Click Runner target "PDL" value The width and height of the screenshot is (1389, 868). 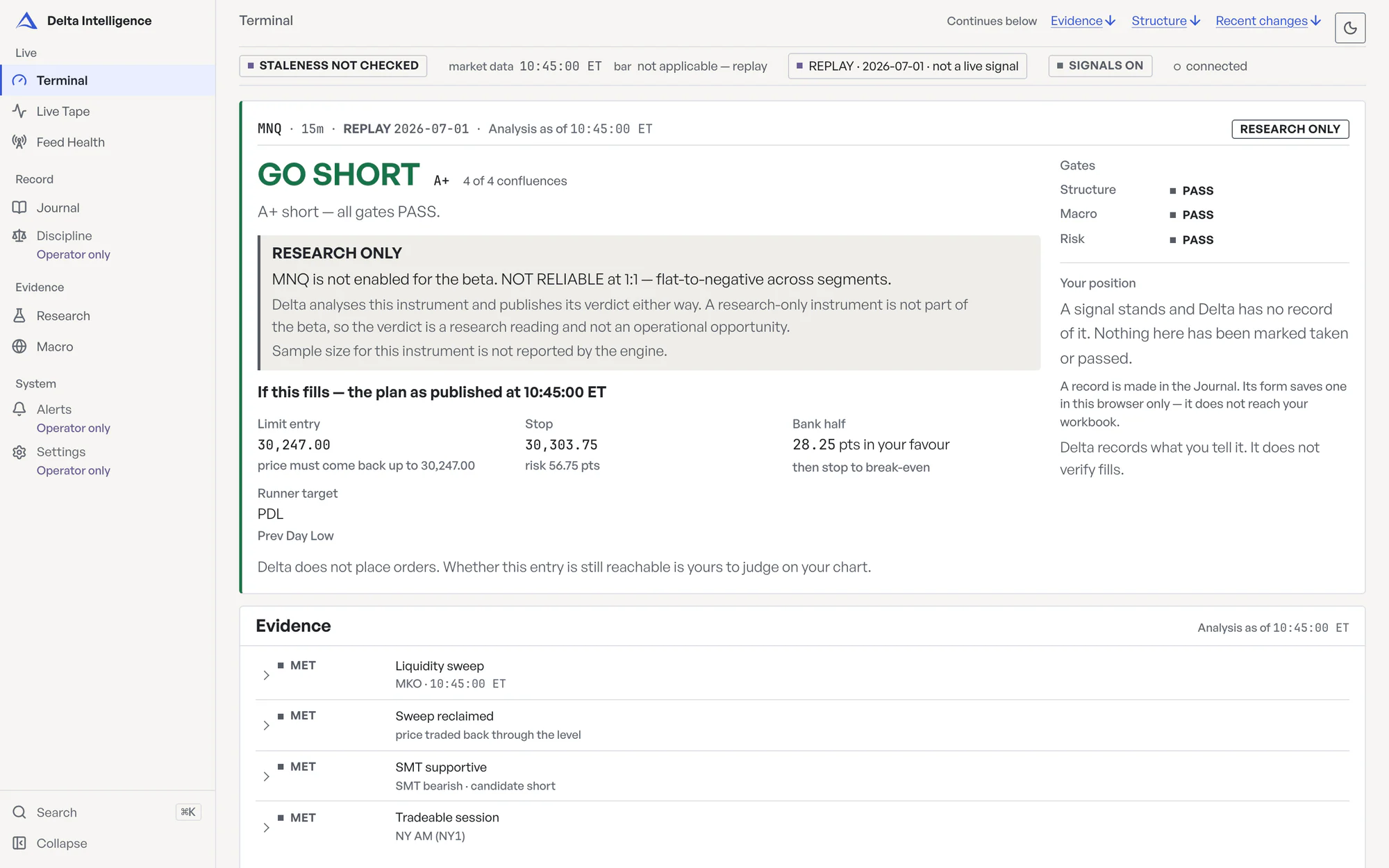tap(270, 515)
